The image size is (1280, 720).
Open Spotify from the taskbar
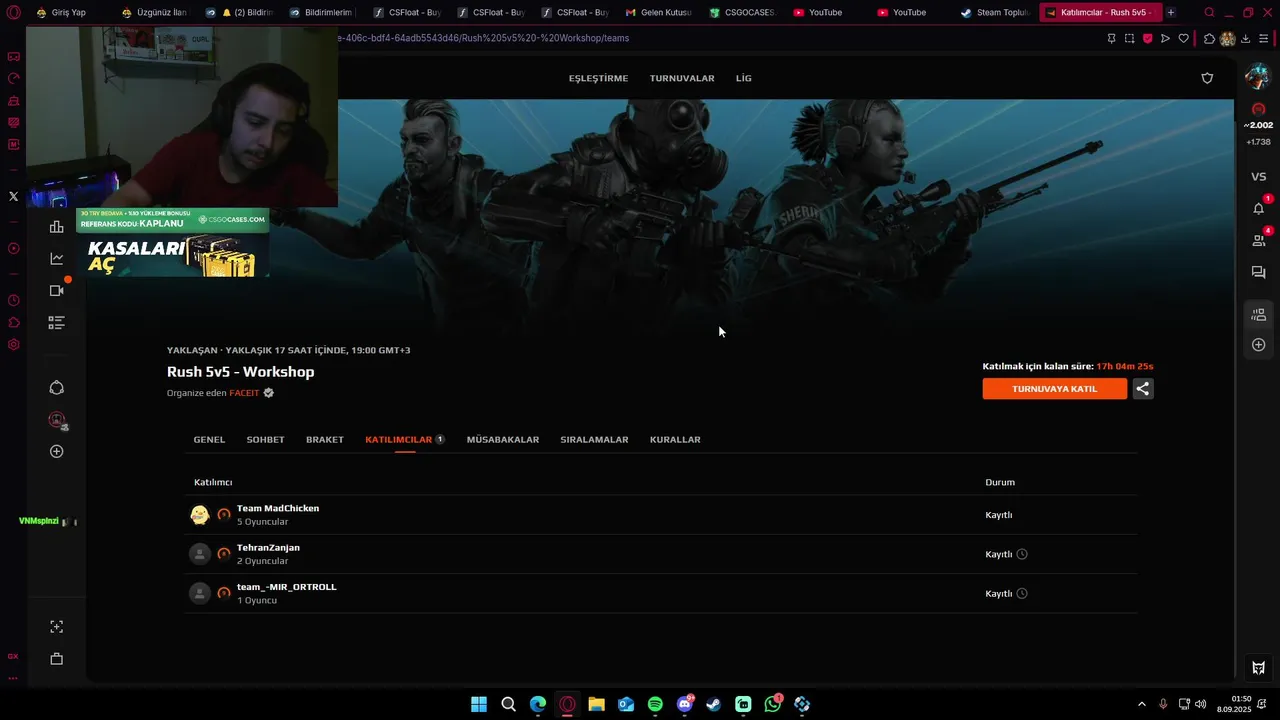pos(655,704)
